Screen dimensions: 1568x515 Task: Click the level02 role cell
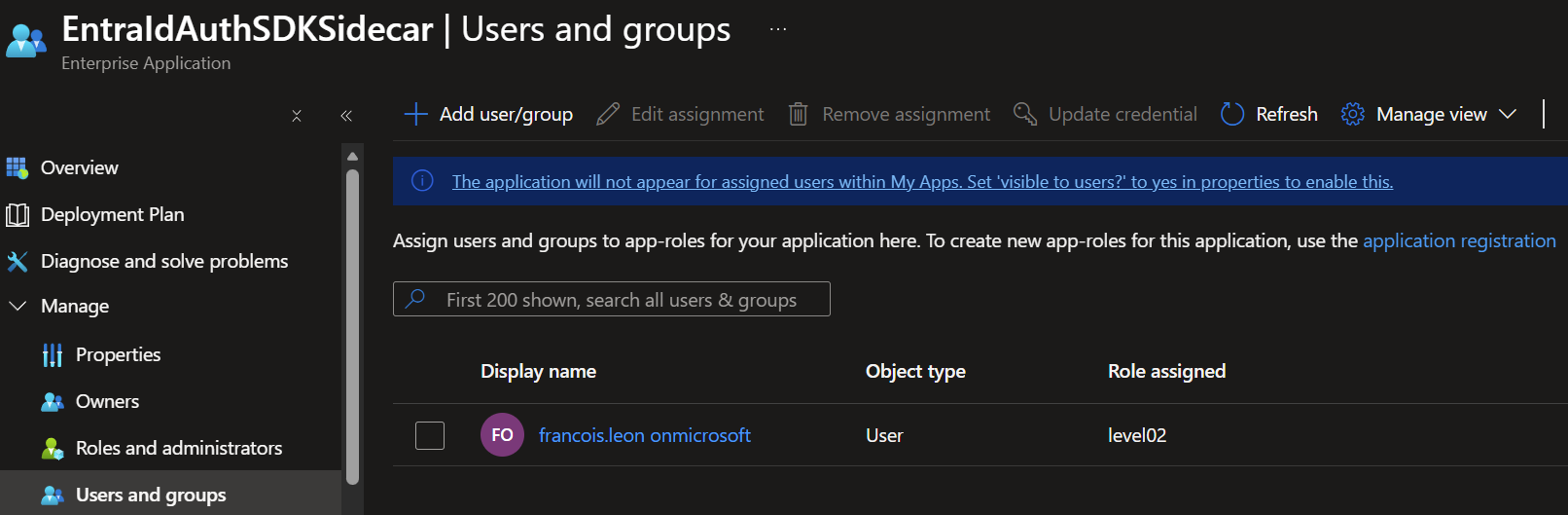coord(1137,435)
